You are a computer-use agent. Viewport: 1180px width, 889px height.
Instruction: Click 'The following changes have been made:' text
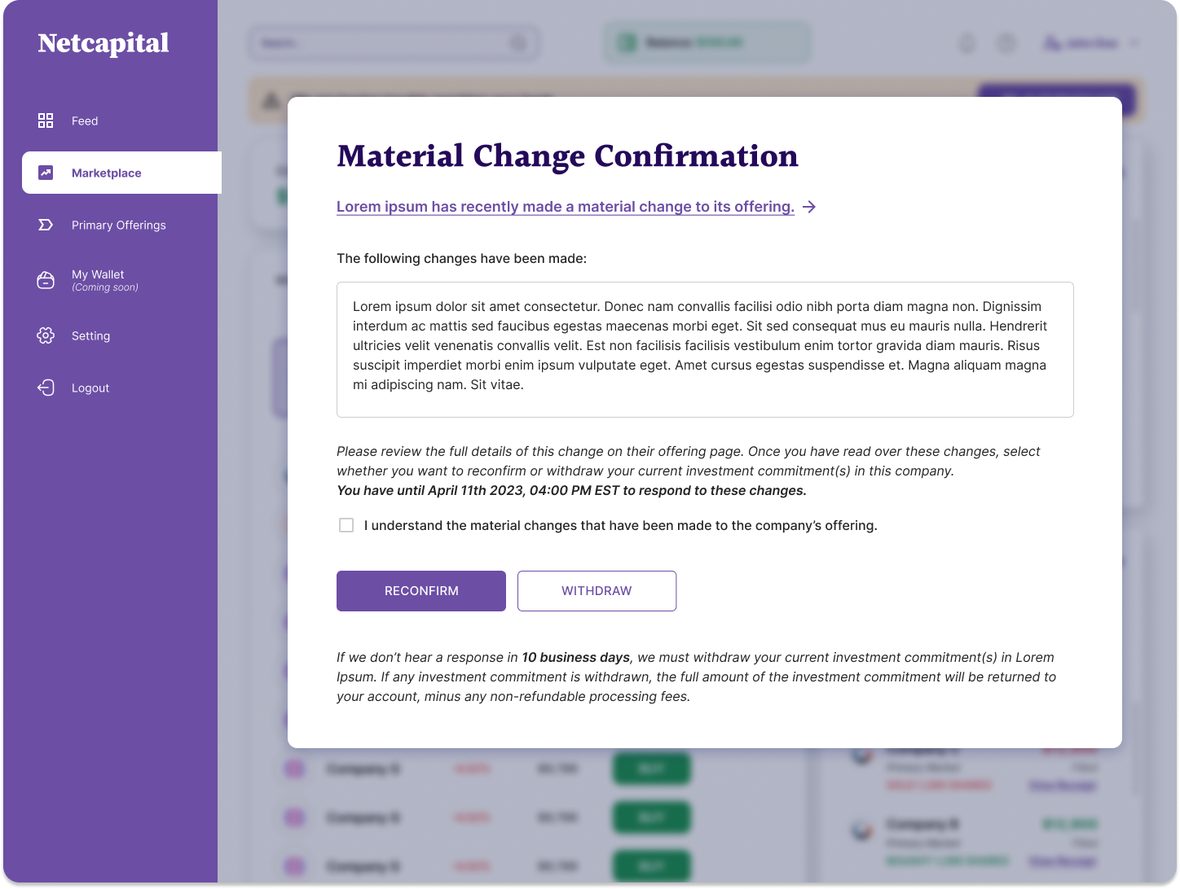pyautogui.click(x=461, y=258)
